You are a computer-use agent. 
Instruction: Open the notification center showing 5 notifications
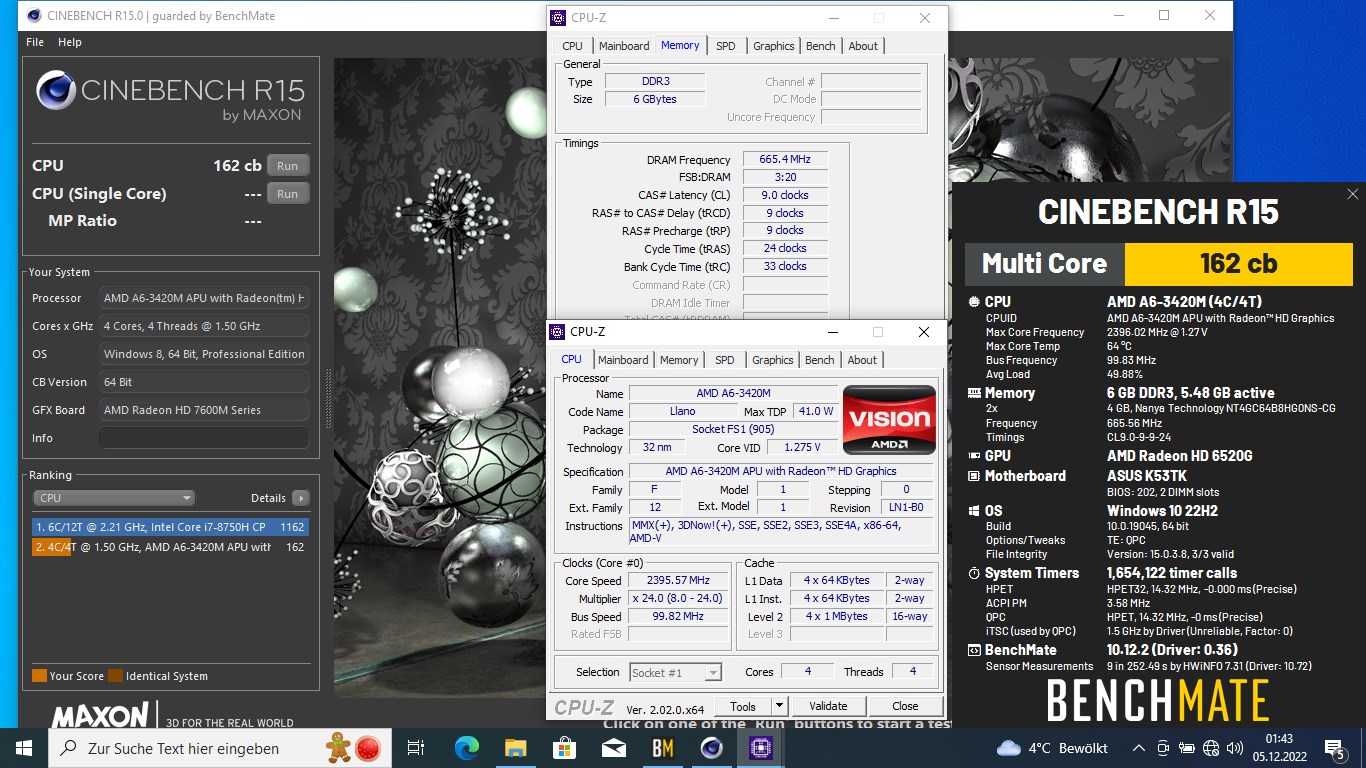point(1335,748)
